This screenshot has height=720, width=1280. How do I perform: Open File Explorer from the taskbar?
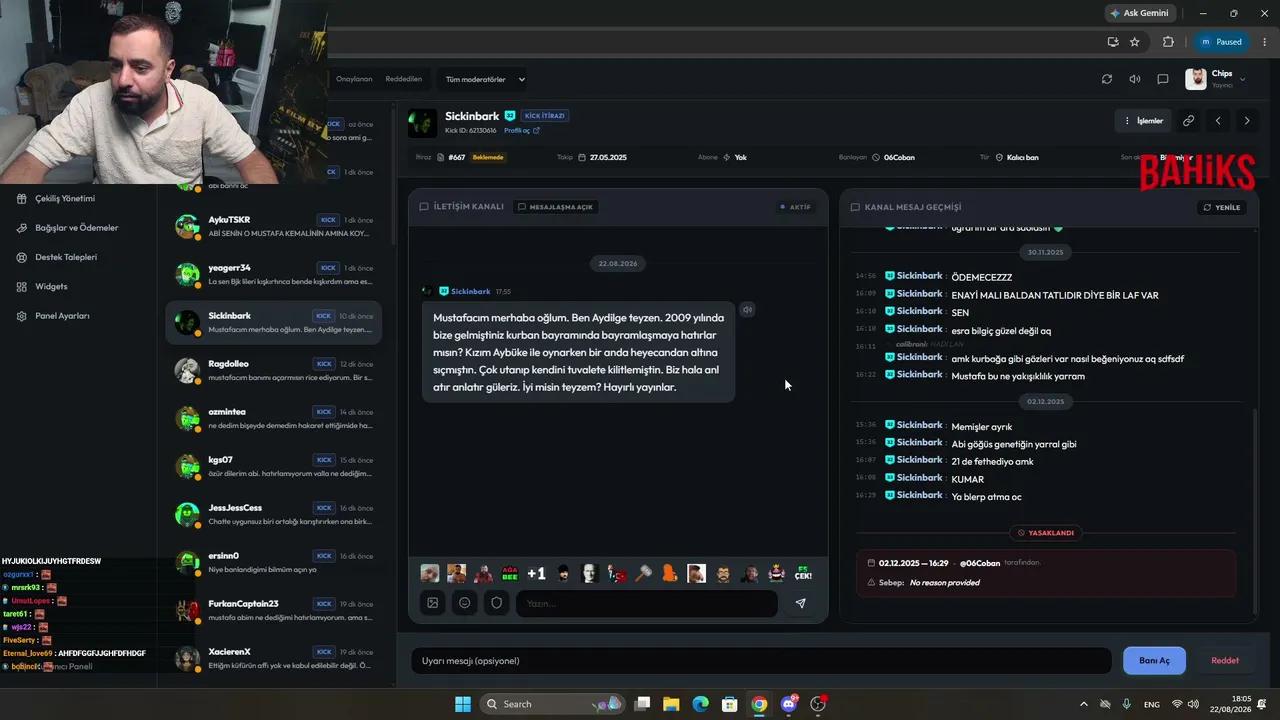tap(671, 704)
